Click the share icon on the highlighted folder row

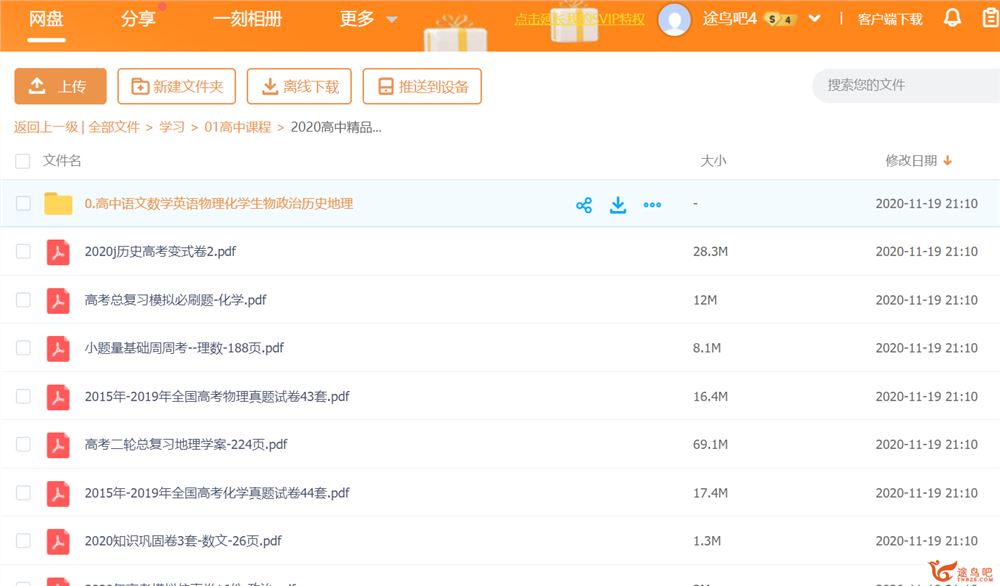point(584,205)
